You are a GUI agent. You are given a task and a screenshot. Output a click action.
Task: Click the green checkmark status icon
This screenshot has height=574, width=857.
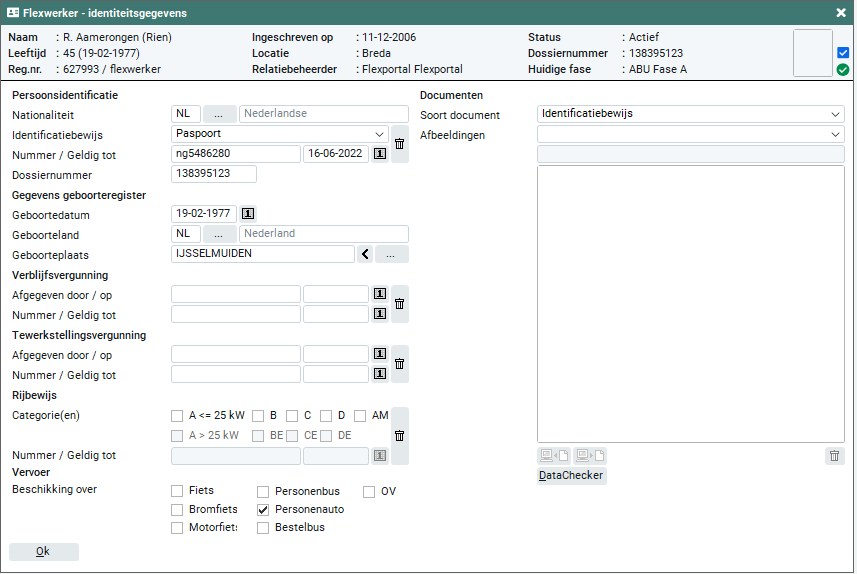pos(843,70)
